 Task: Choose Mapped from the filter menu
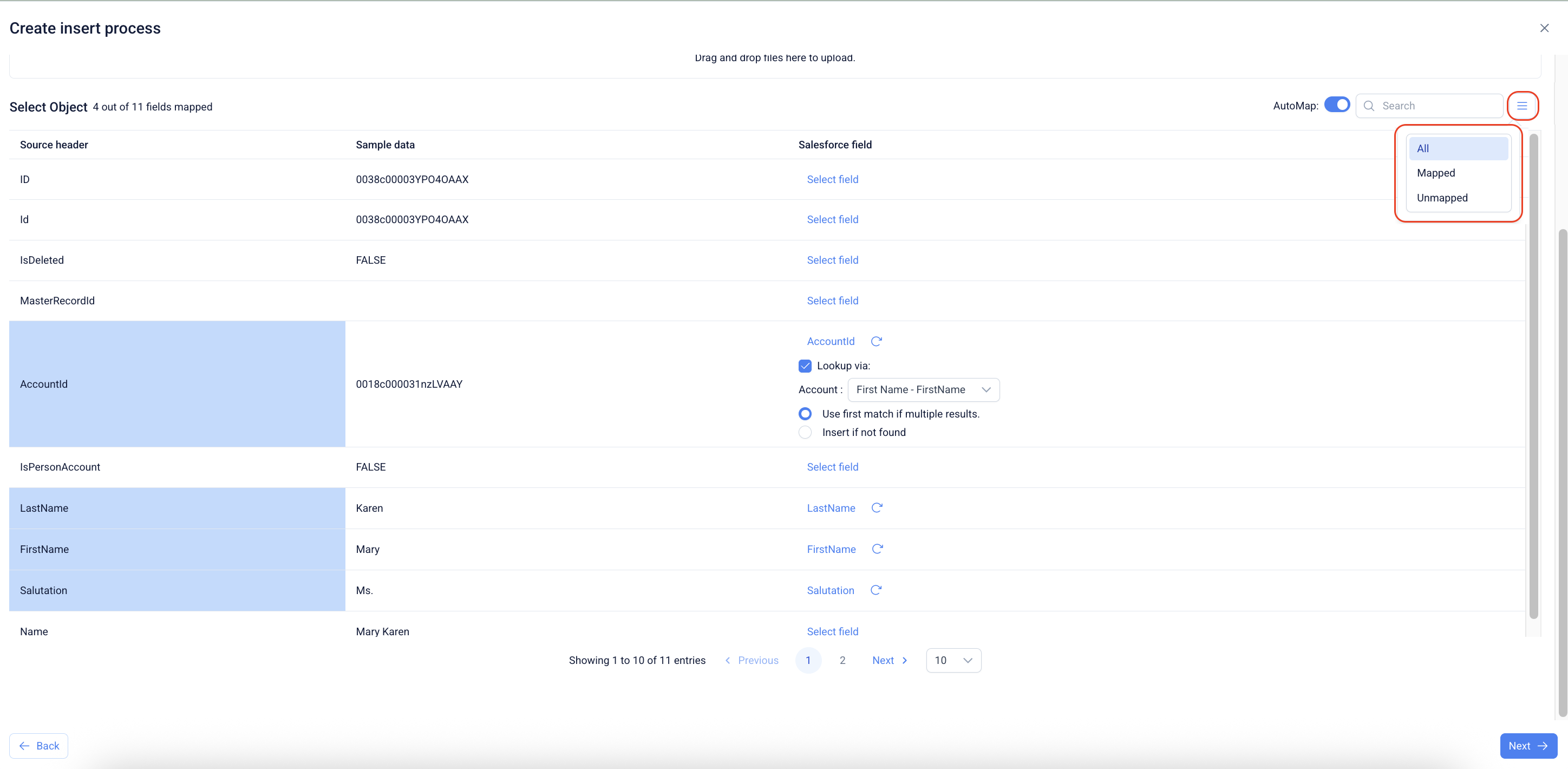click(x=1435, y=173)
